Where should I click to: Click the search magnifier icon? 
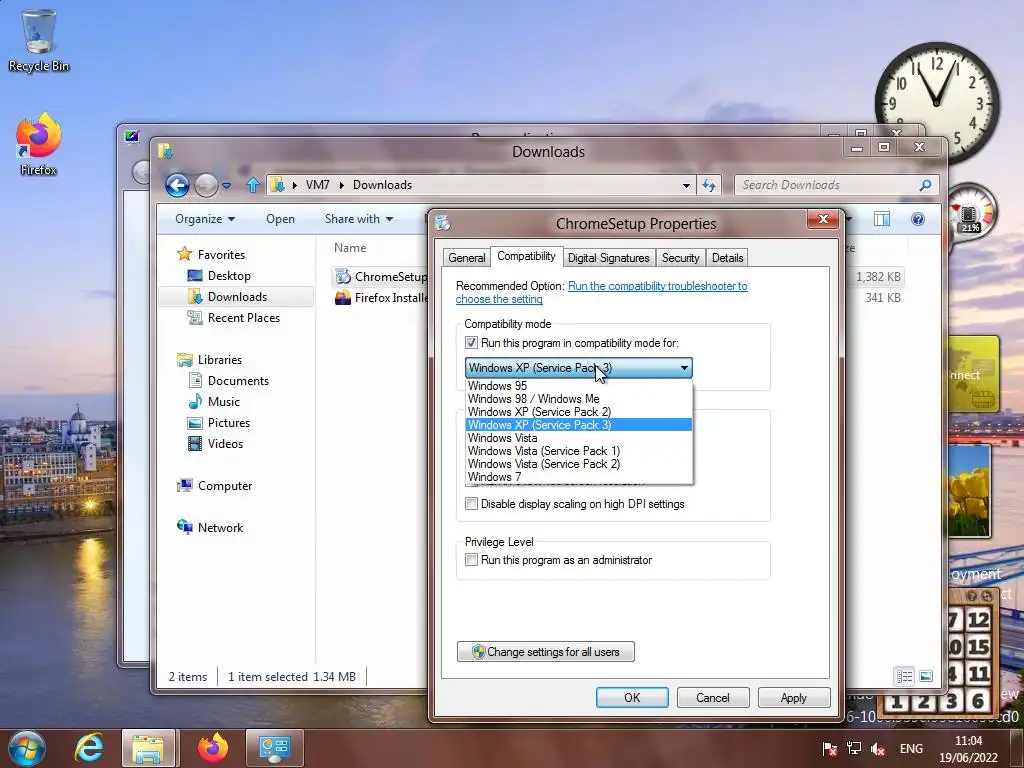pos(925,185)
